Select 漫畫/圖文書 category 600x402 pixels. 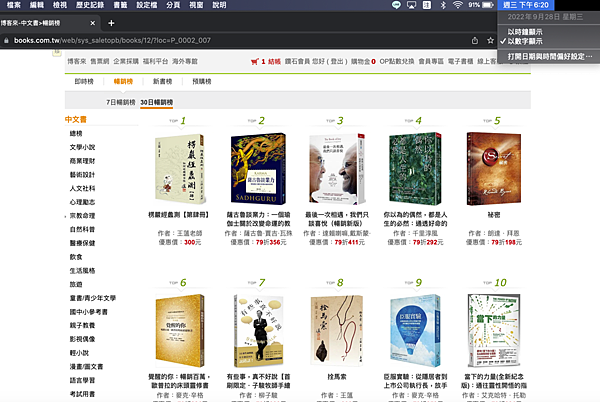[x=86, y=366]
